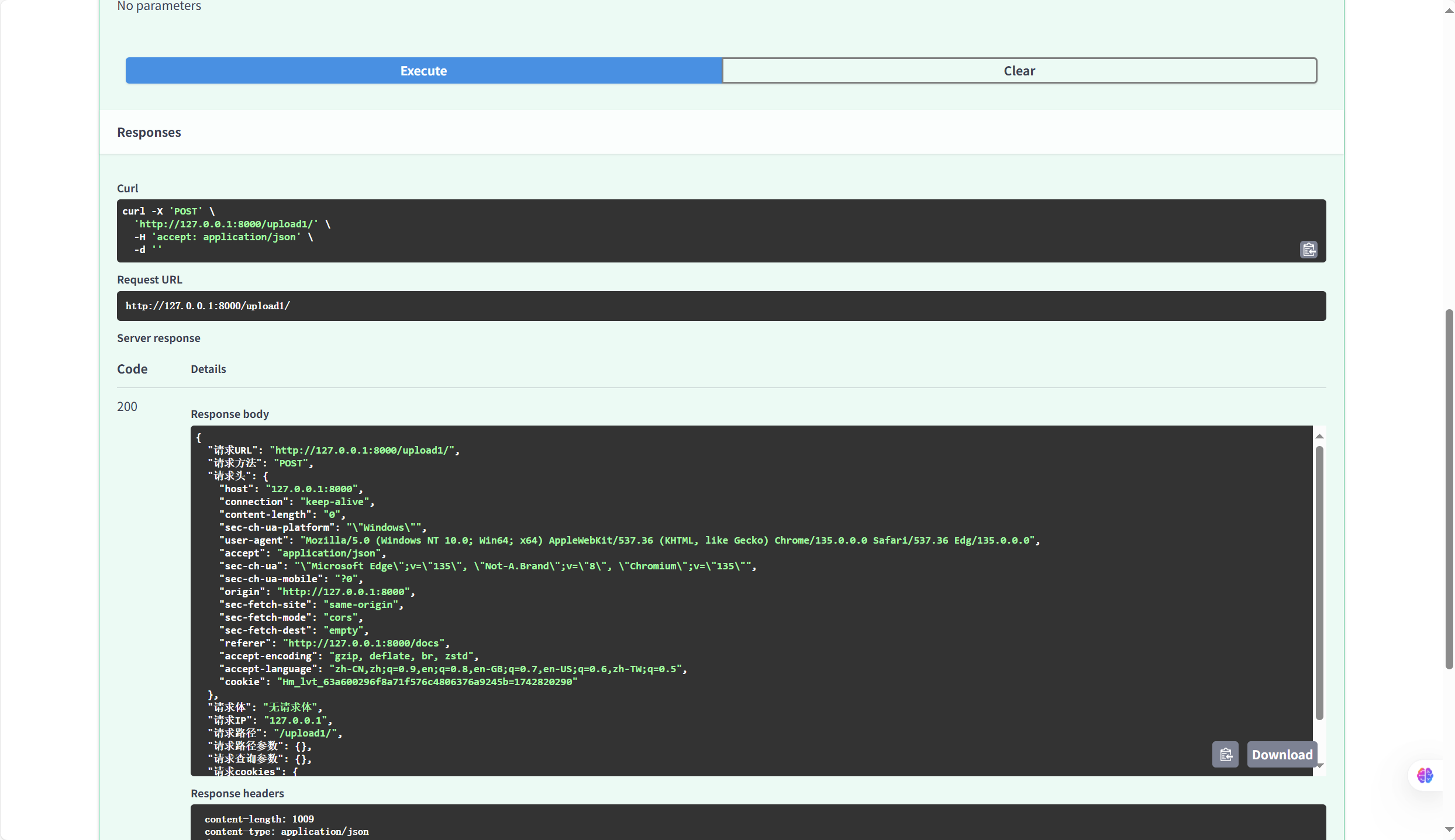The width and height of the screenshot is (1455, 840).
Task: Click the "Details" column header
Action: (x=208, y=369)
